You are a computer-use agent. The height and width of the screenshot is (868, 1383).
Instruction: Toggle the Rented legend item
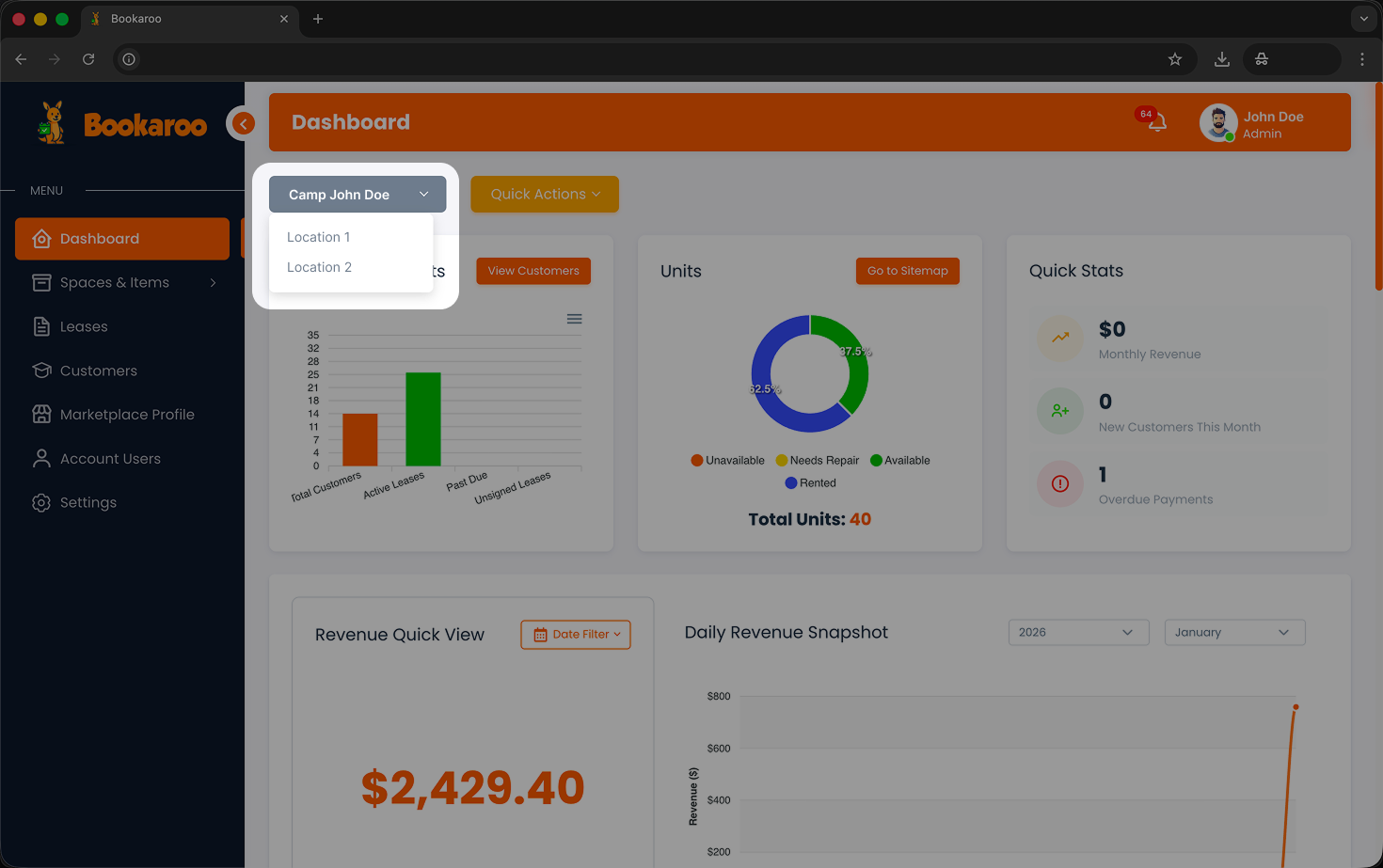click(x=810, y=483)
